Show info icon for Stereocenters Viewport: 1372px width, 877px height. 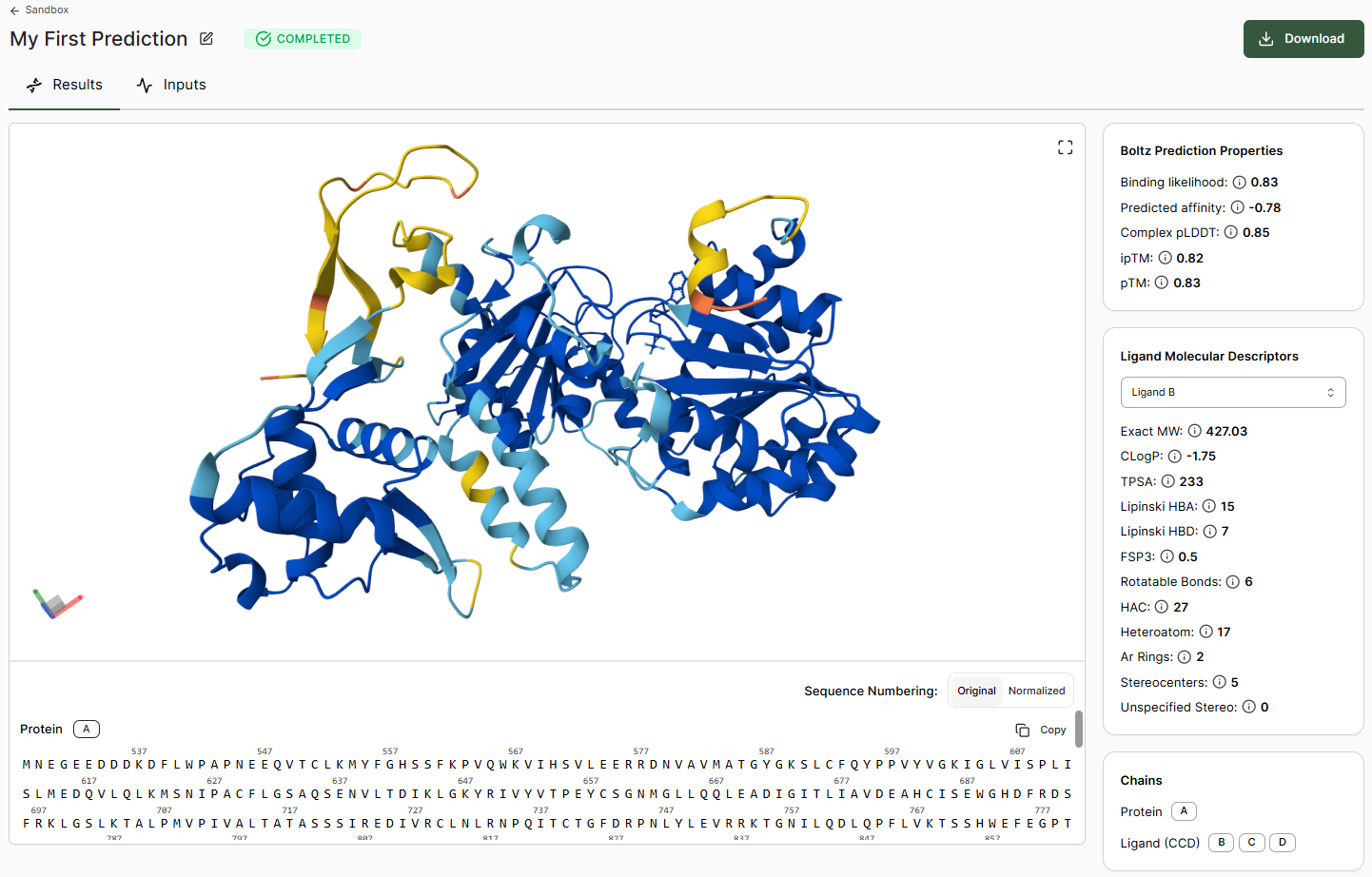(x=1219, y=682)
